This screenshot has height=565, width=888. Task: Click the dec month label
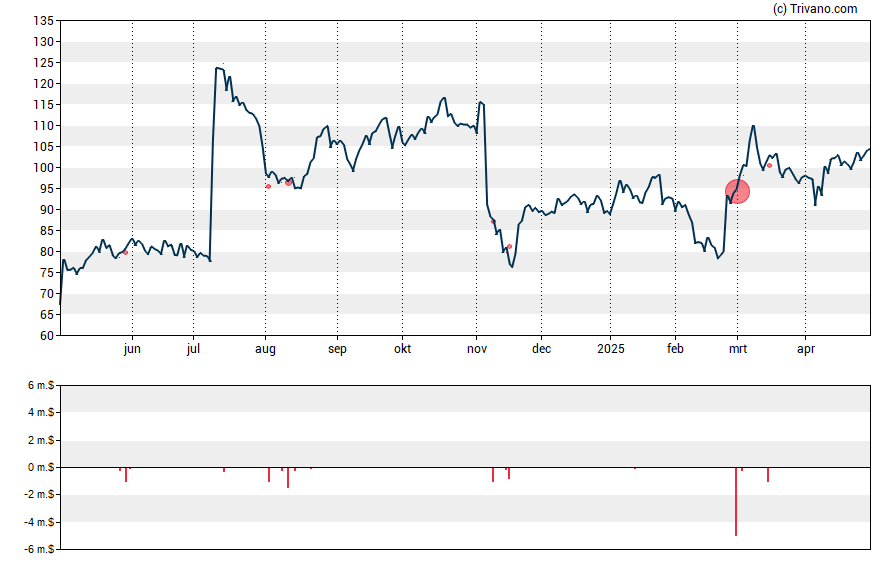pos(541,349)
